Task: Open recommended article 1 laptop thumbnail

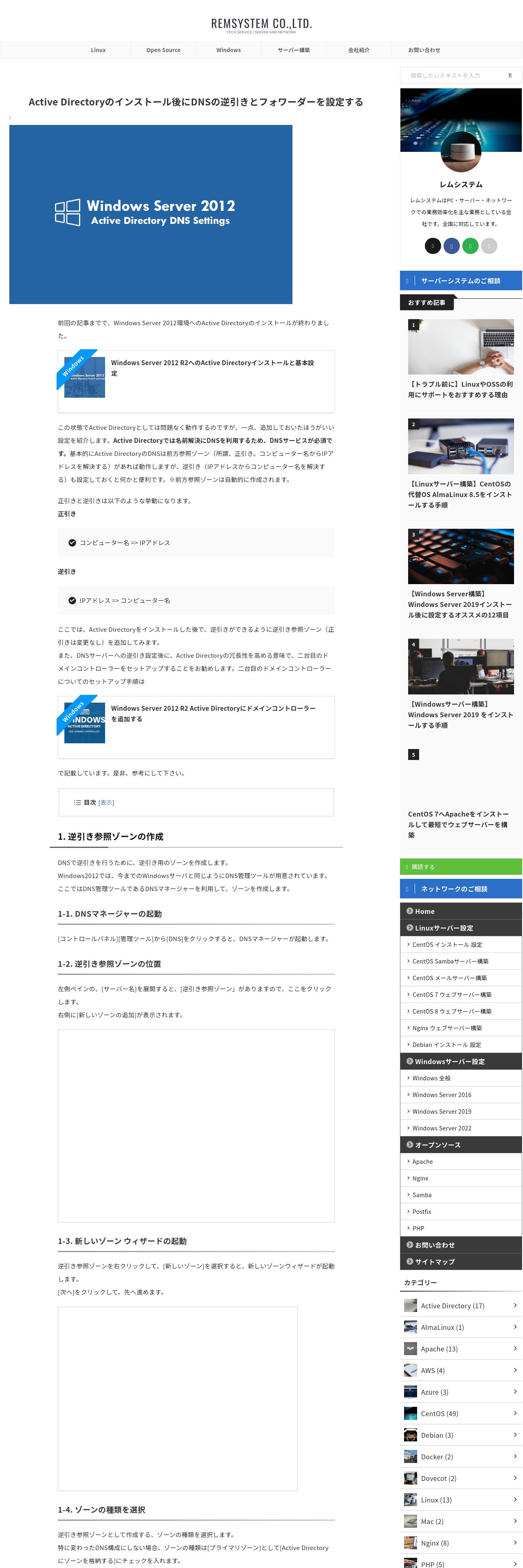Action: click(x=461, y=347)
